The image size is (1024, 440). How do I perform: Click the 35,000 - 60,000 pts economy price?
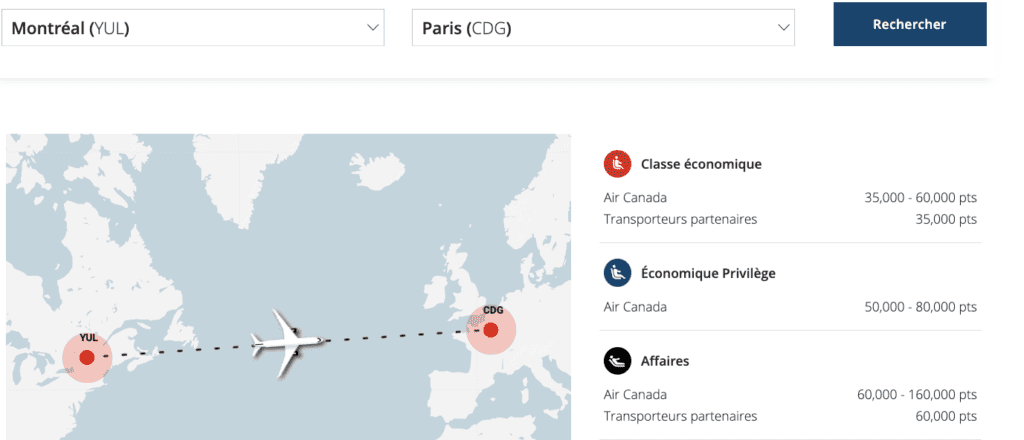point(920,198)
